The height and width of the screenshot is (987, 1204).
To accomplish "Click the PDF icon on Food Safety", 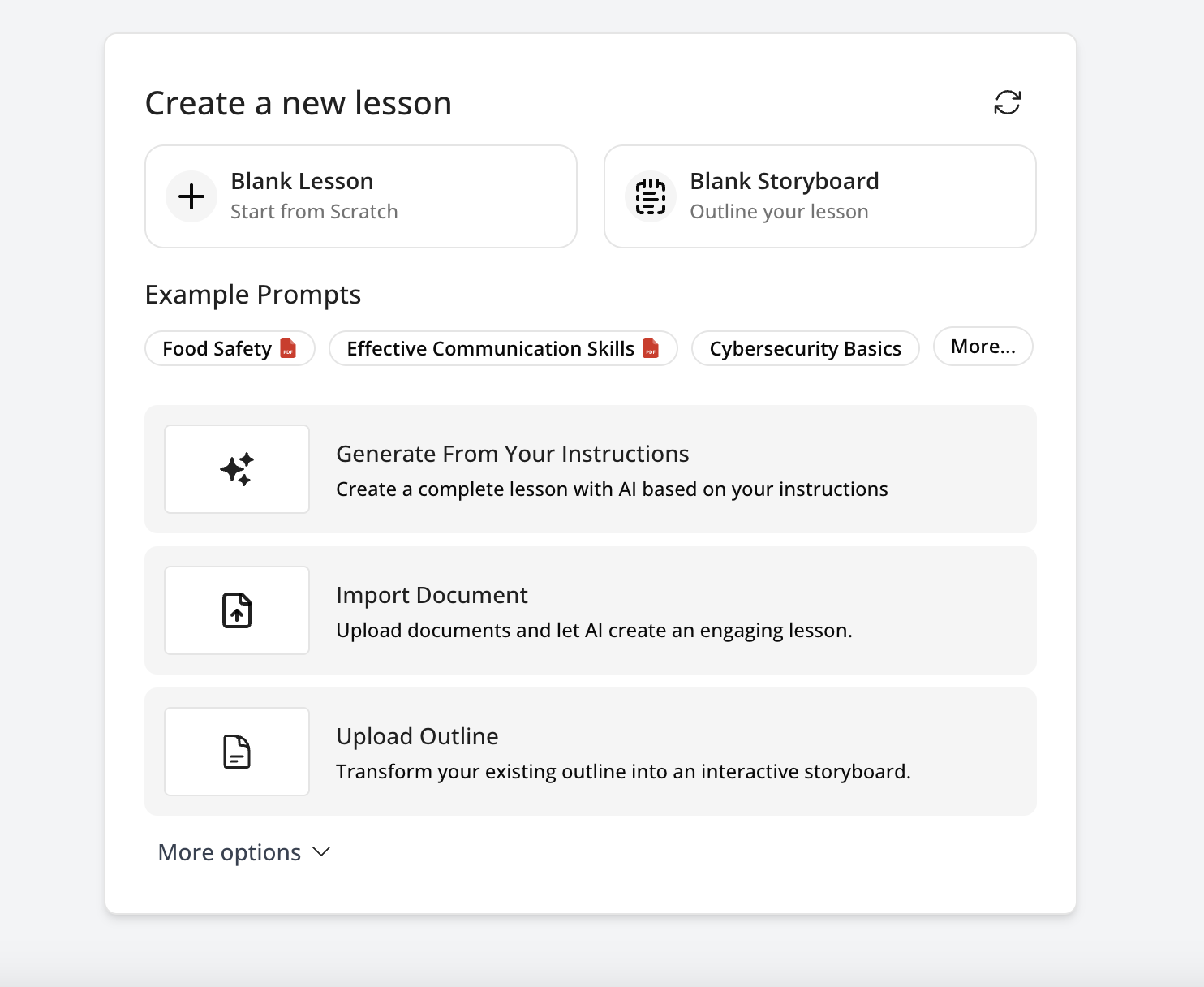I will [x=288, y=348].
